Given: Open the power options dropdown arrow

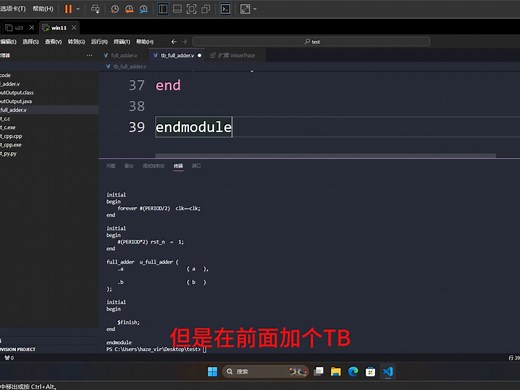Looking at the screenshot, I should pos(78,9).
